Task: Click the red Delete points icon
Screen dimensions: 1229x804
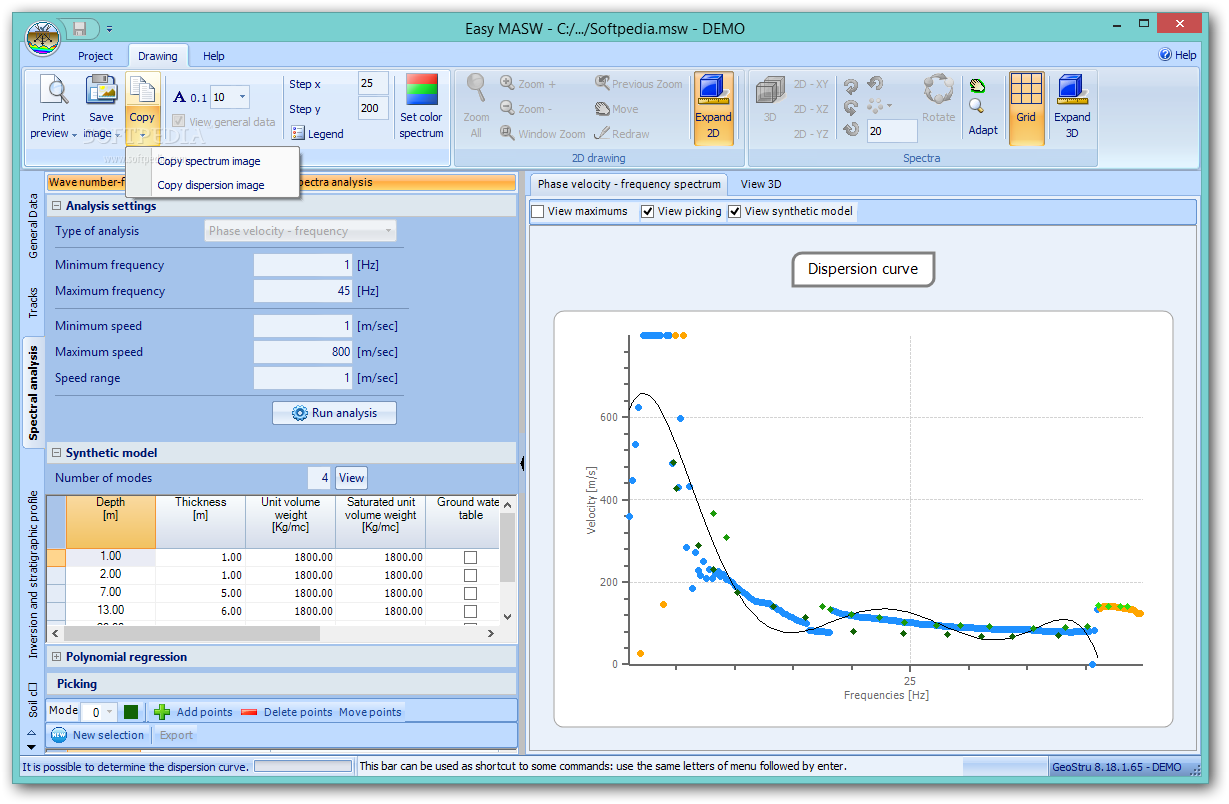Action: point(249,712)
